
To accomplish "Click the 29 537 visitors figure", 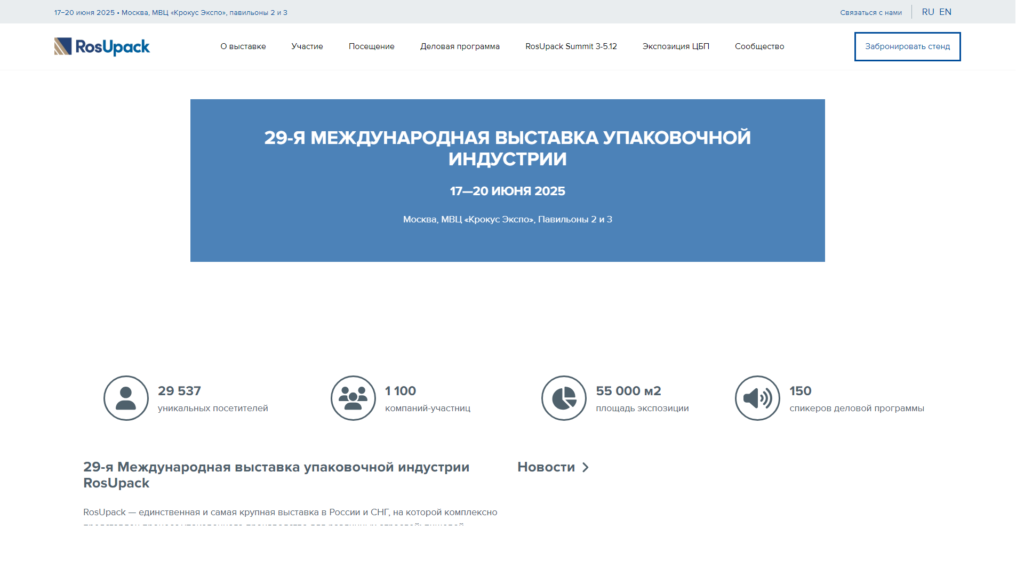I will tap(180, 391).
